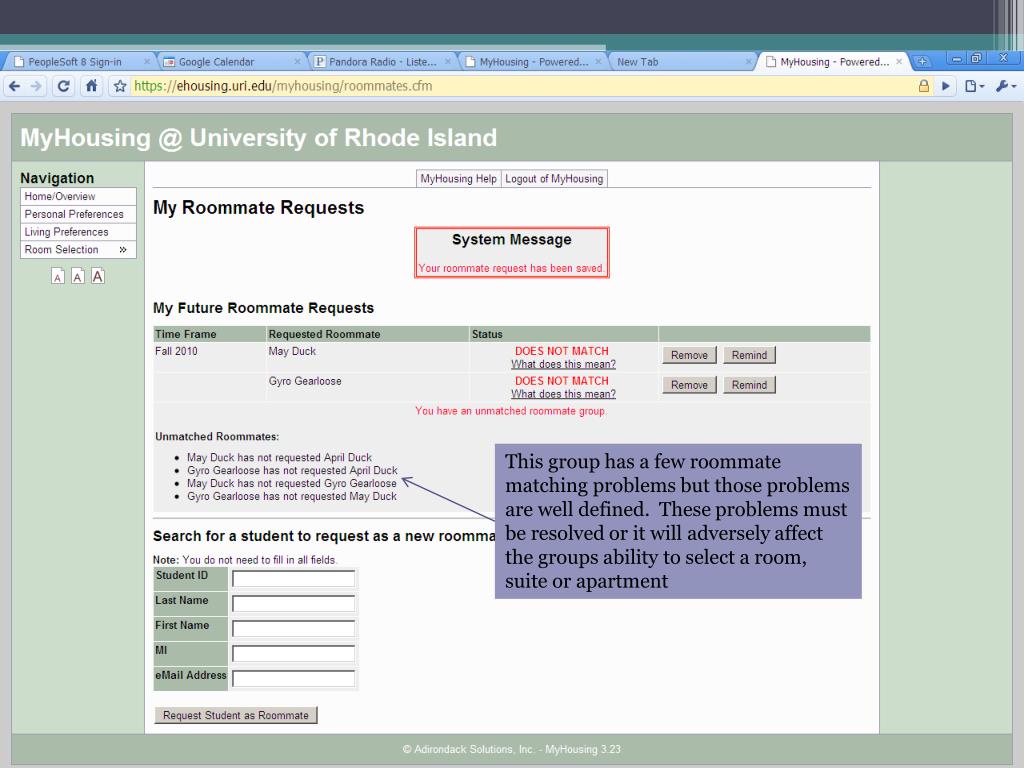Click the padlock security icon in the address bar
Image resolution: width=1024 pixels, height=768 pixels.
[x=923, y=86]
